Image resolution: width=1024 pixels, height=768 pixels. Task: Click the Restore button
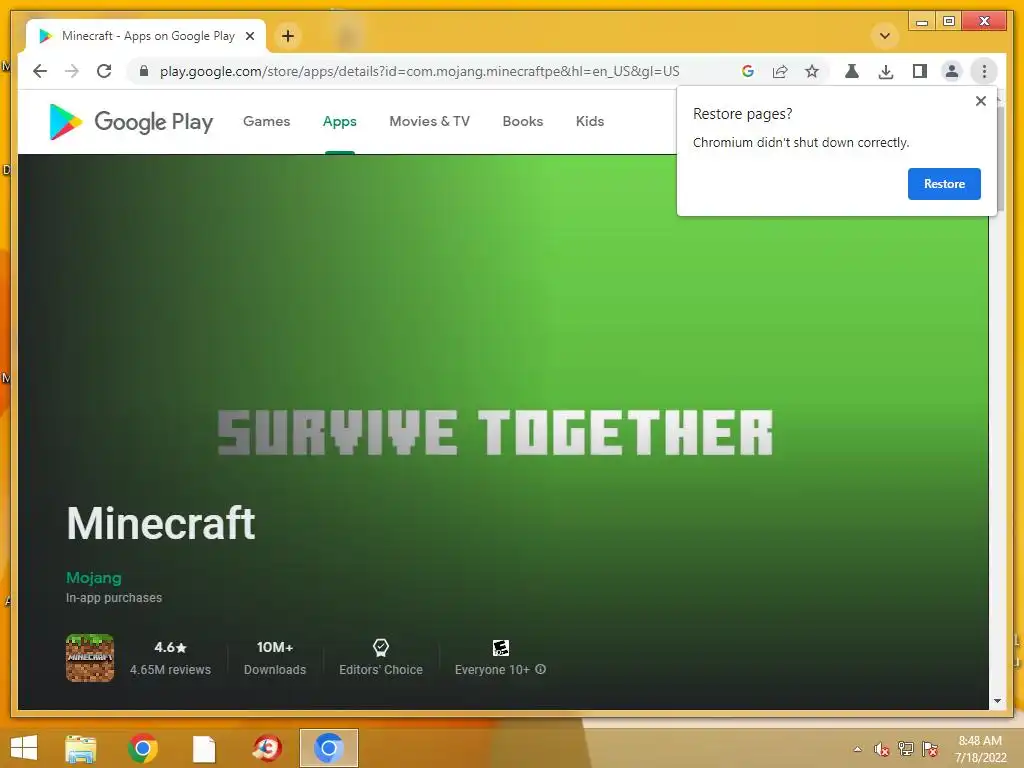tap(944, 184)
